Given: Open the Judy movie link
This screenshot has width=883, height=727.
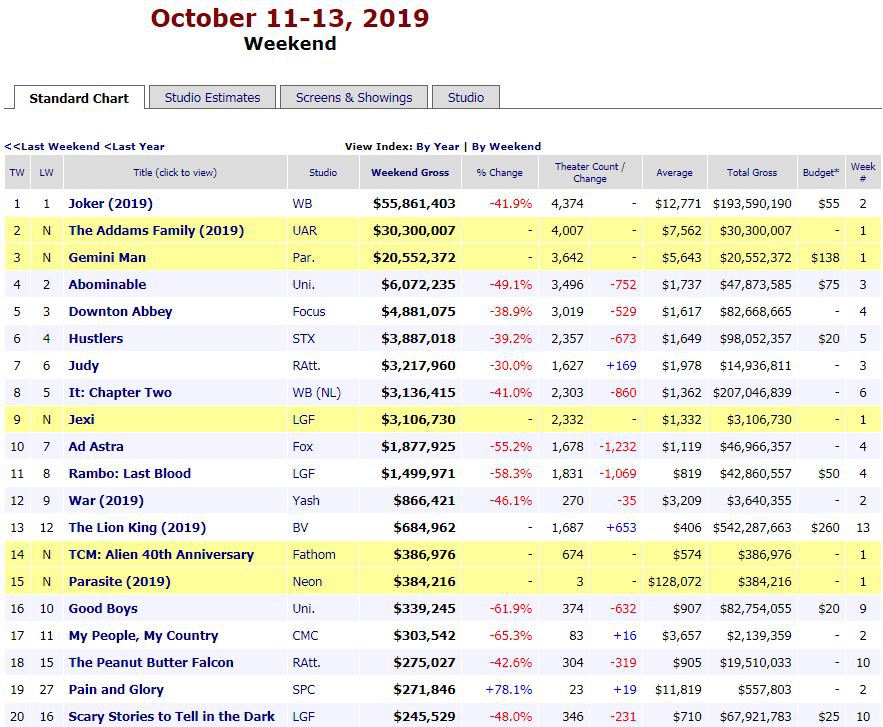Looking at the screenshot, I should pos(83,365).
